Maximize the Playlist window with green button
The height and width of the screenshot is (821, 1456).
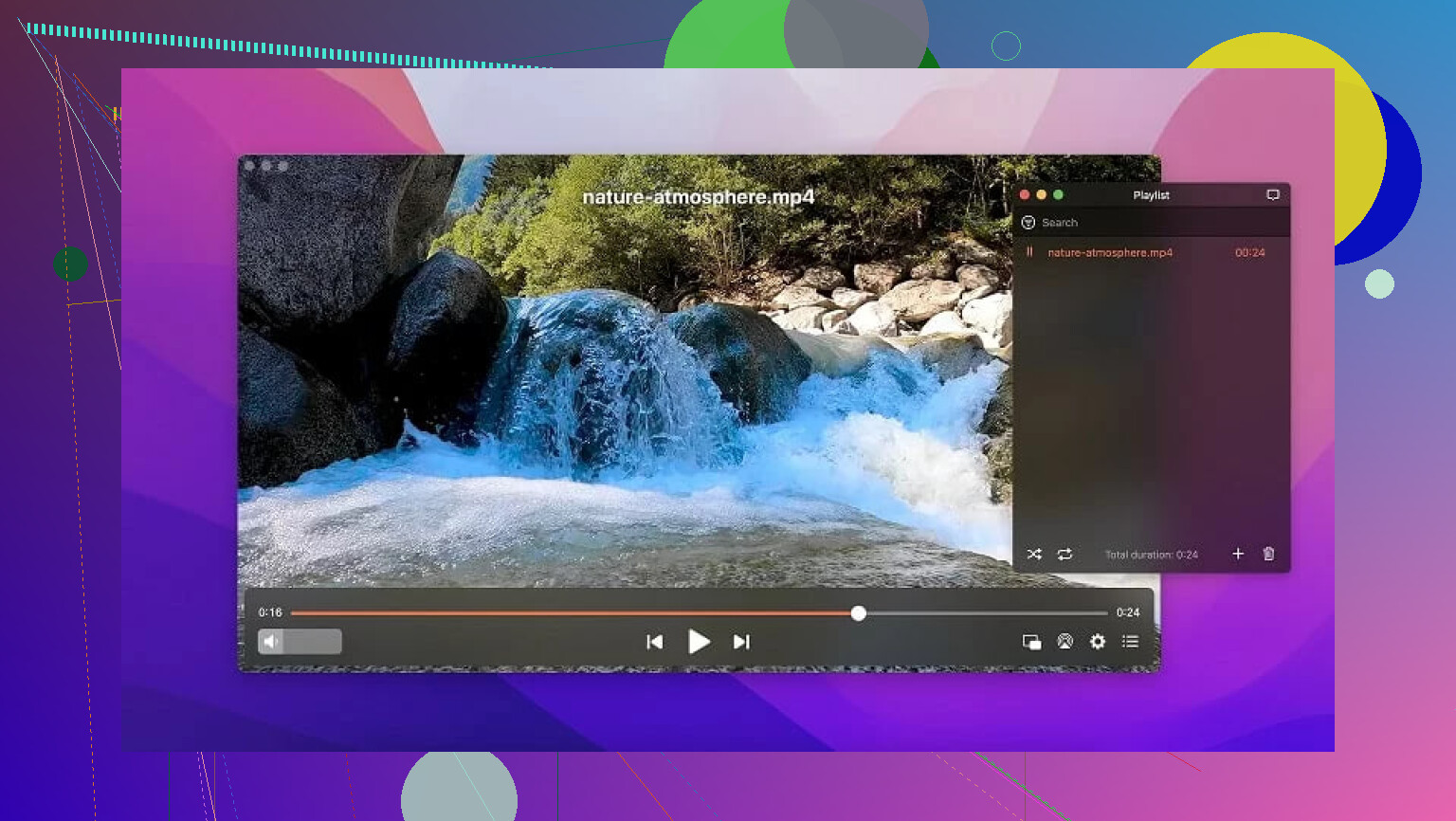[x=1059, y=194]
